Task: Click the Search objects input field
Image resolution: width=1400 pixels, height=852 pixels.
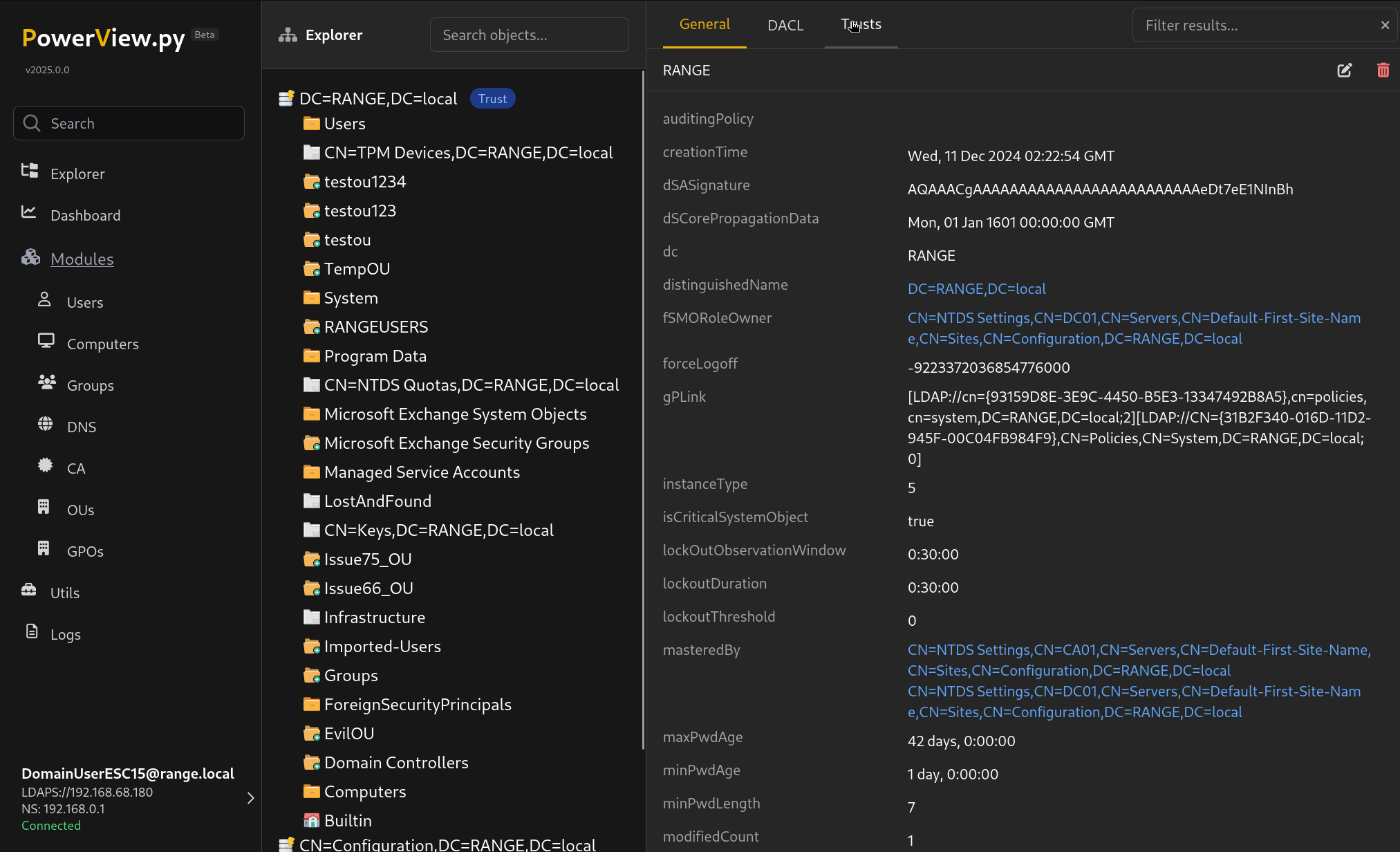Action: [529, 35]
